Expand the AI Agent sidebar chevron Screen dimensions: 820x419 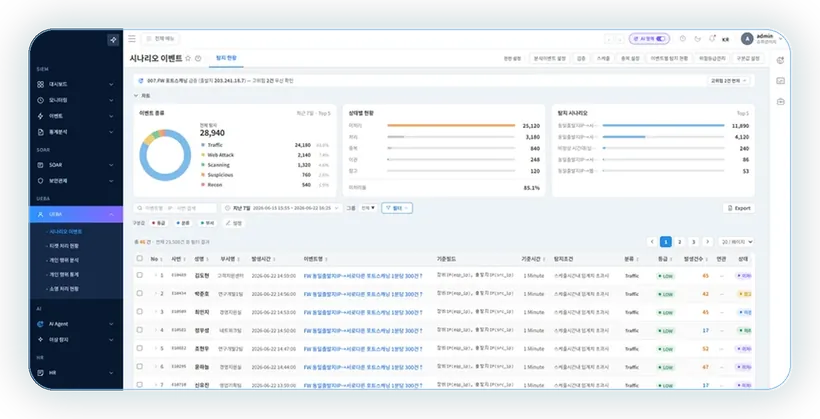[x=111, y=324]
